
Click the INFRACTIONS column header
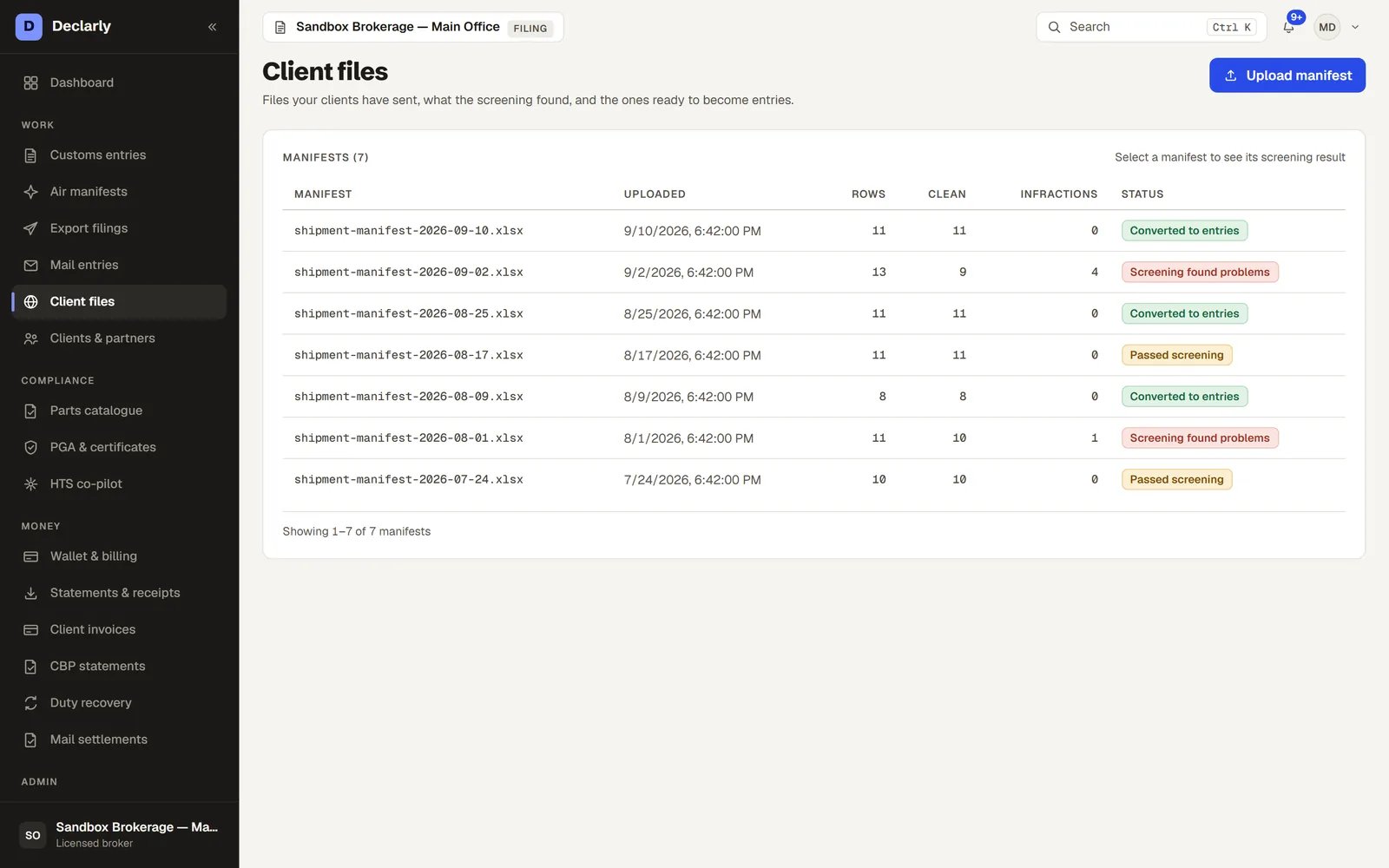pyautogui.click(x=1058, y=194)
